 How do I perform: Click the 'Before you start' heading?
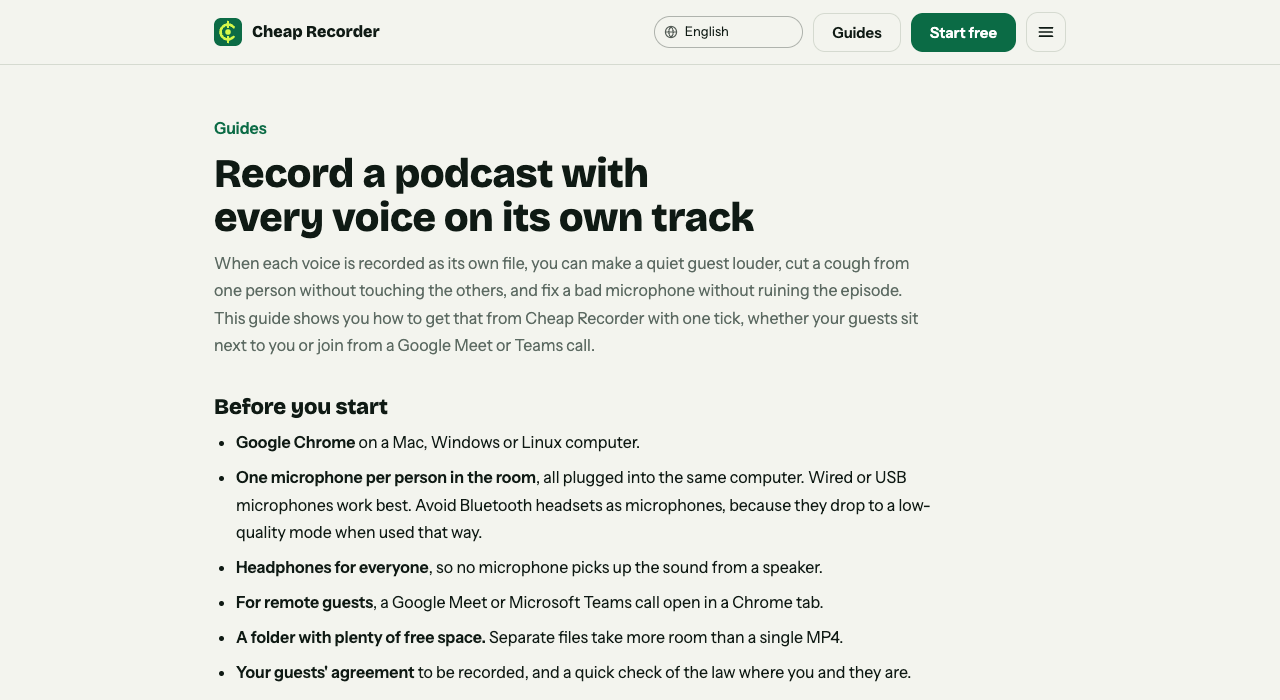pos(301,406)
